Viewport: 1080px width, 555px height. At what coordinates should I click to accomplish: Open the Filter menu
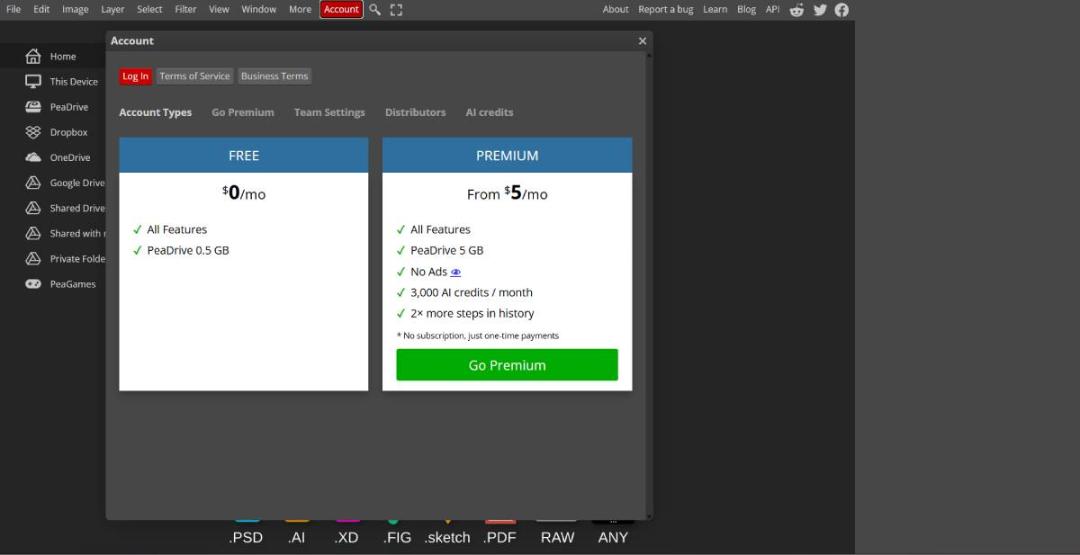coord(185,10)
